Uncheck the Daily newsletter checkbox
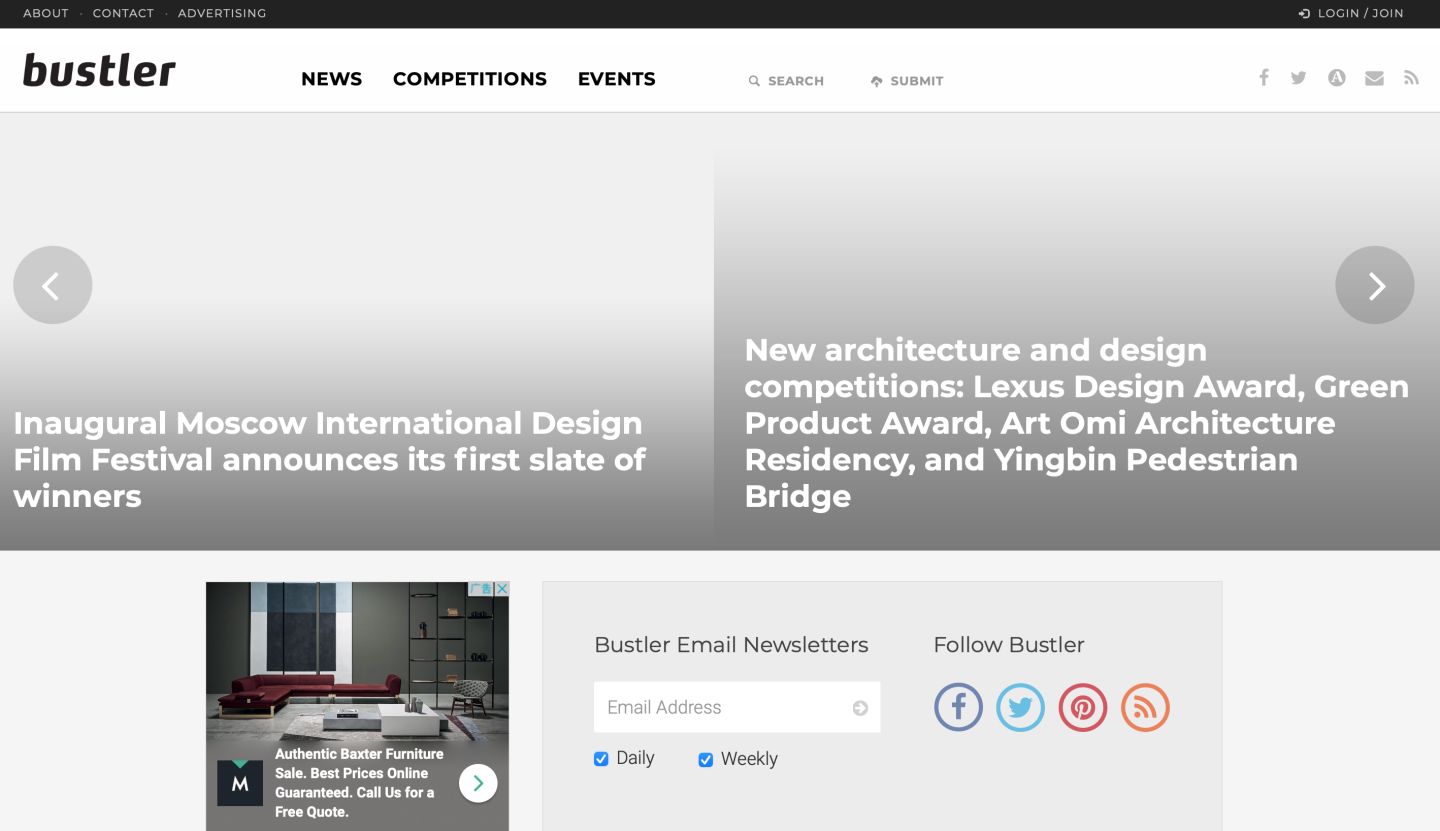The image size is (1440, 831). [x=601, y=759]
